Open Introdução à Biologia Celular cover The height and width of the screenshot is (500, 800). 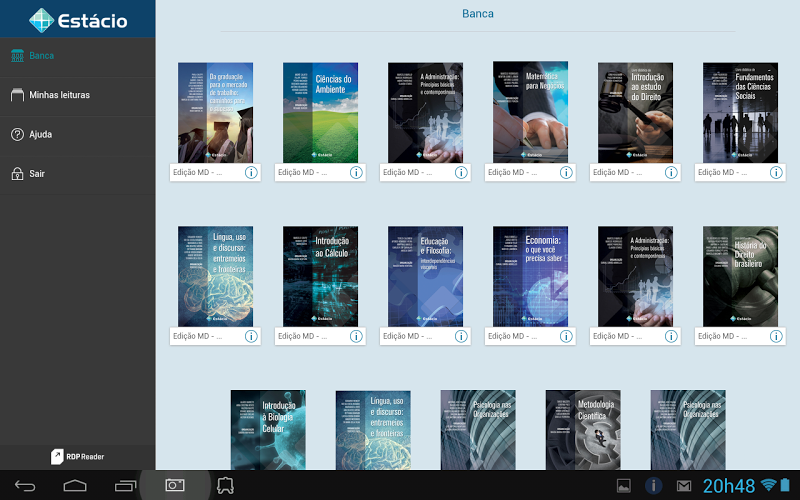tap(268, 430)
